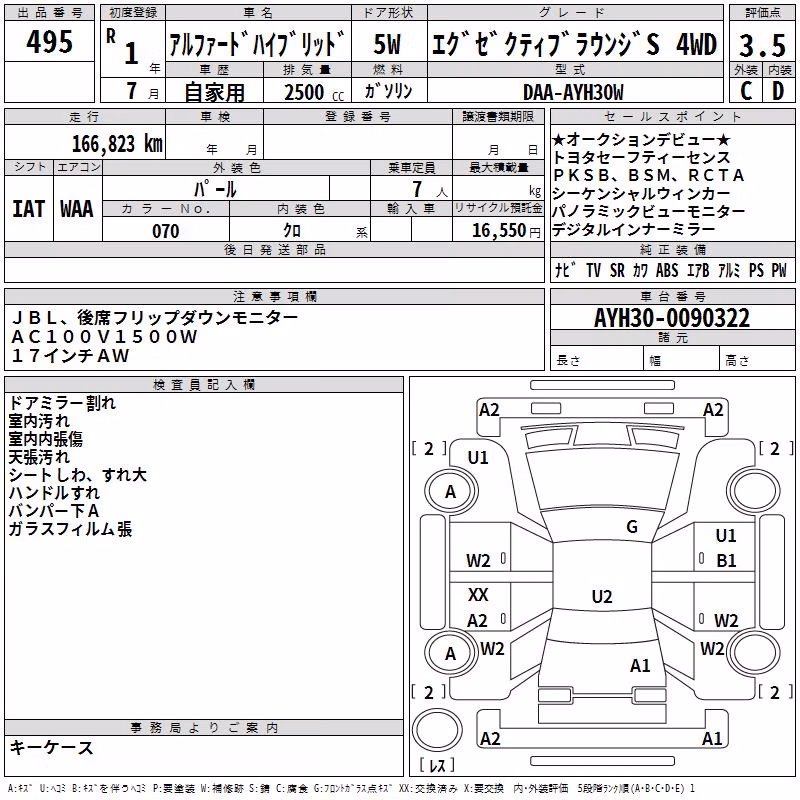Select the door shape value 5W
Screen dimensions: 800x800
coord(387,44)
